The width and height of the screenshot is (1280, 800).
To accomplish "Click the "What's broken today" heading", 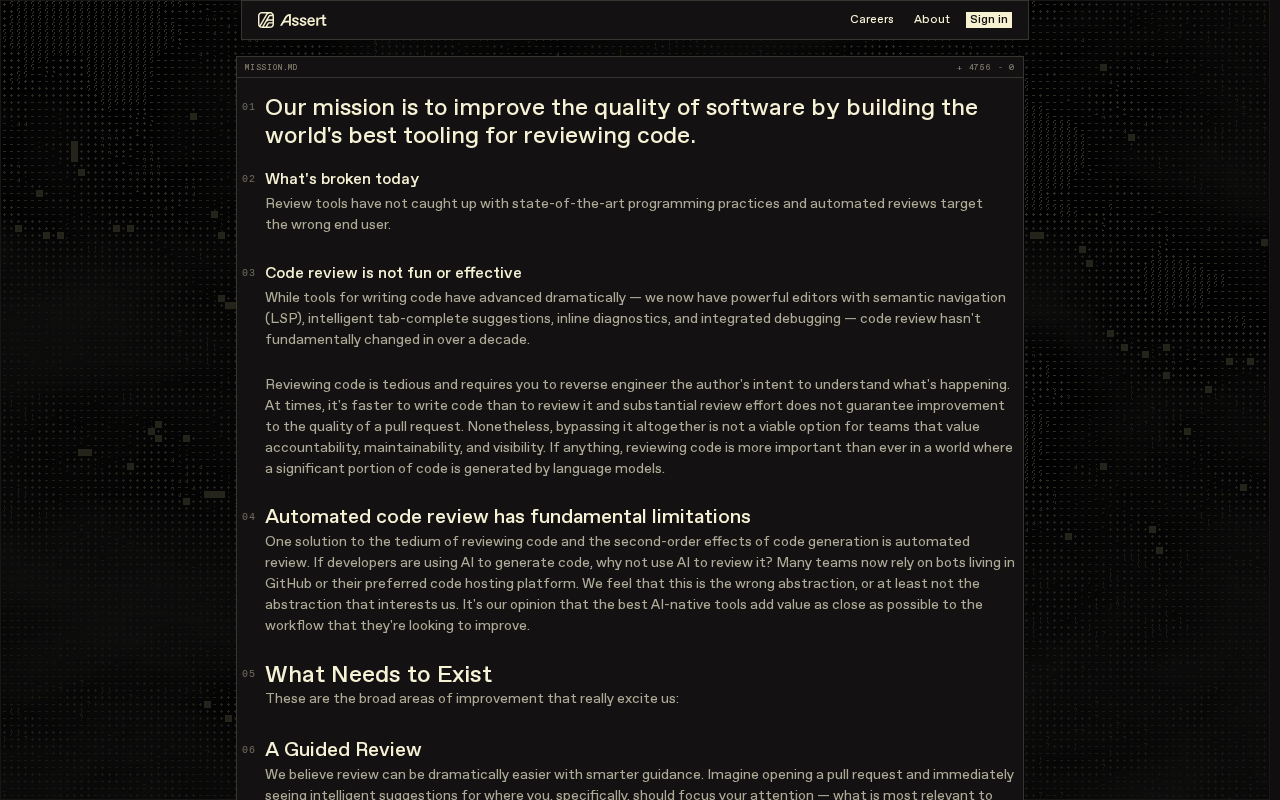I will [342, 179].
